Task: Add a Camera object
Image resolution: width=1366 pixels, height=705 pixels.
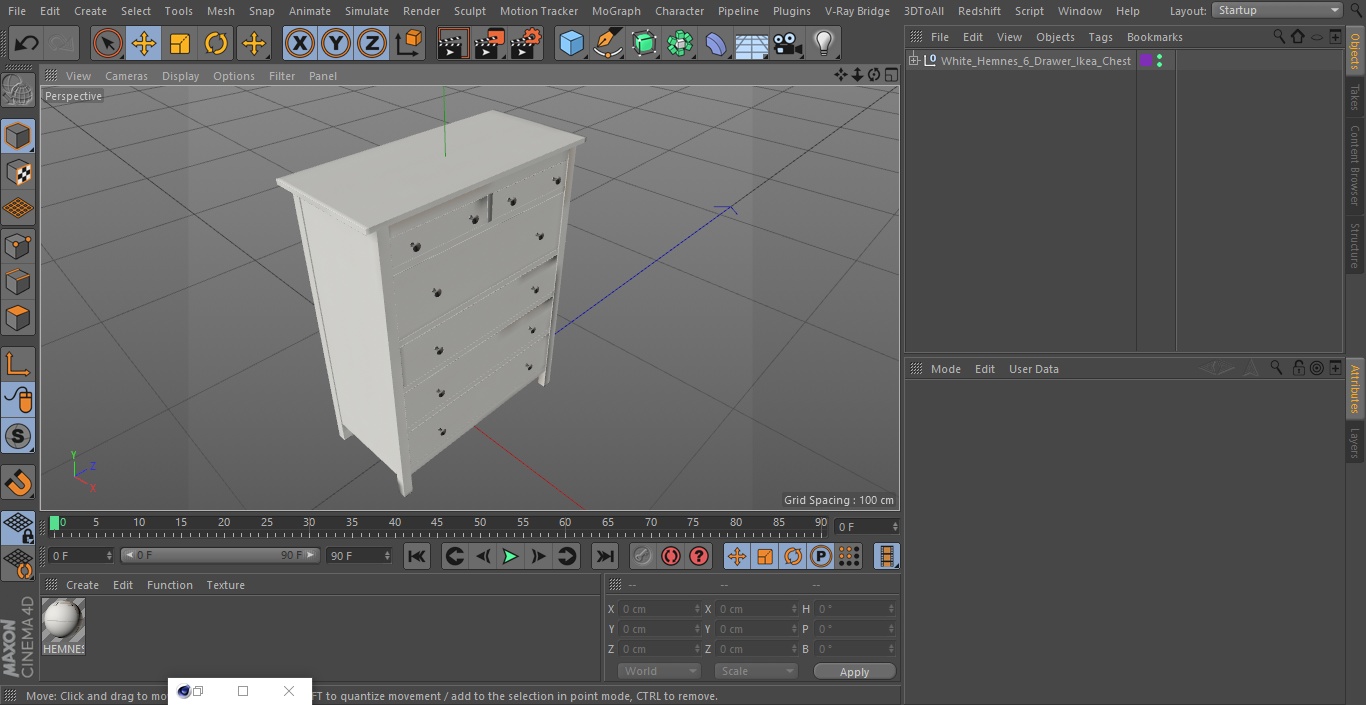Action: [x=788, y=44]
